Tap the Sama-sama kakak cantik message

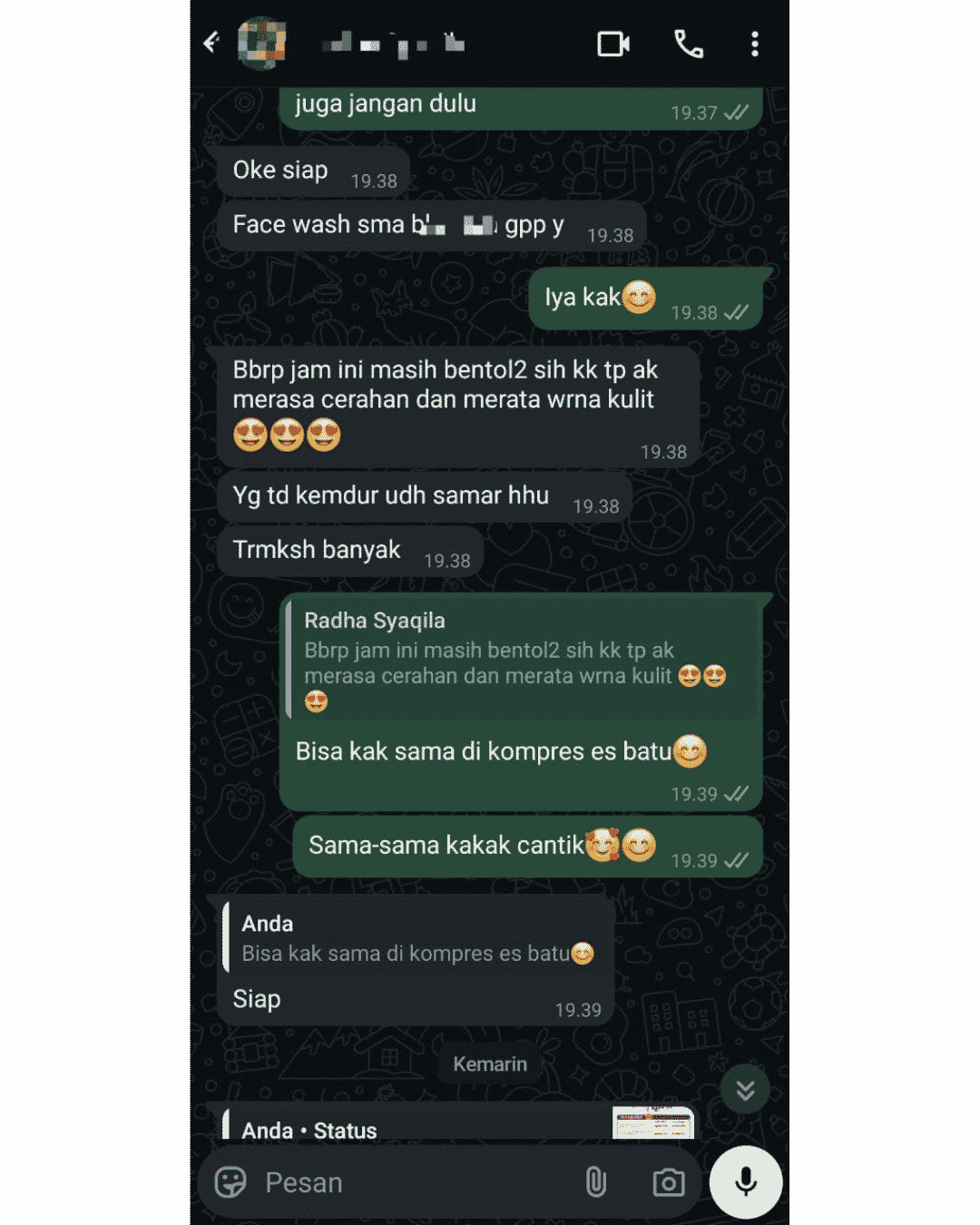(x=527, y=847)
